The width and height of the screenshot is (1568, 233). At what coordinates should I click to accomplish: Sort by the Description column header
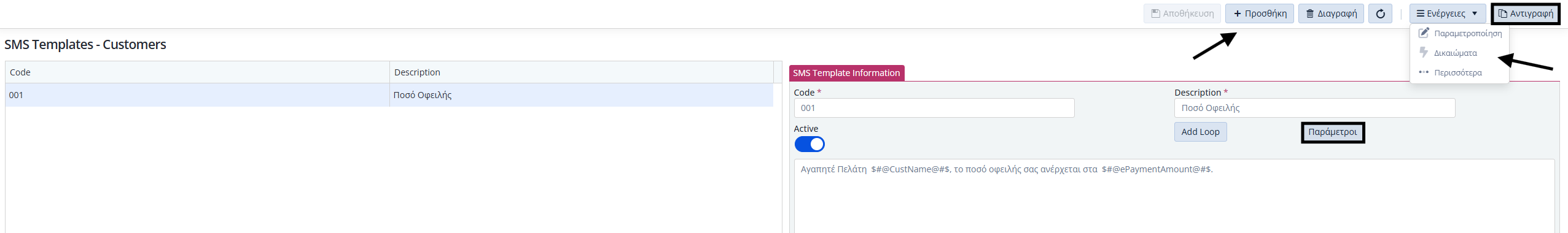(x=581, y=72)
